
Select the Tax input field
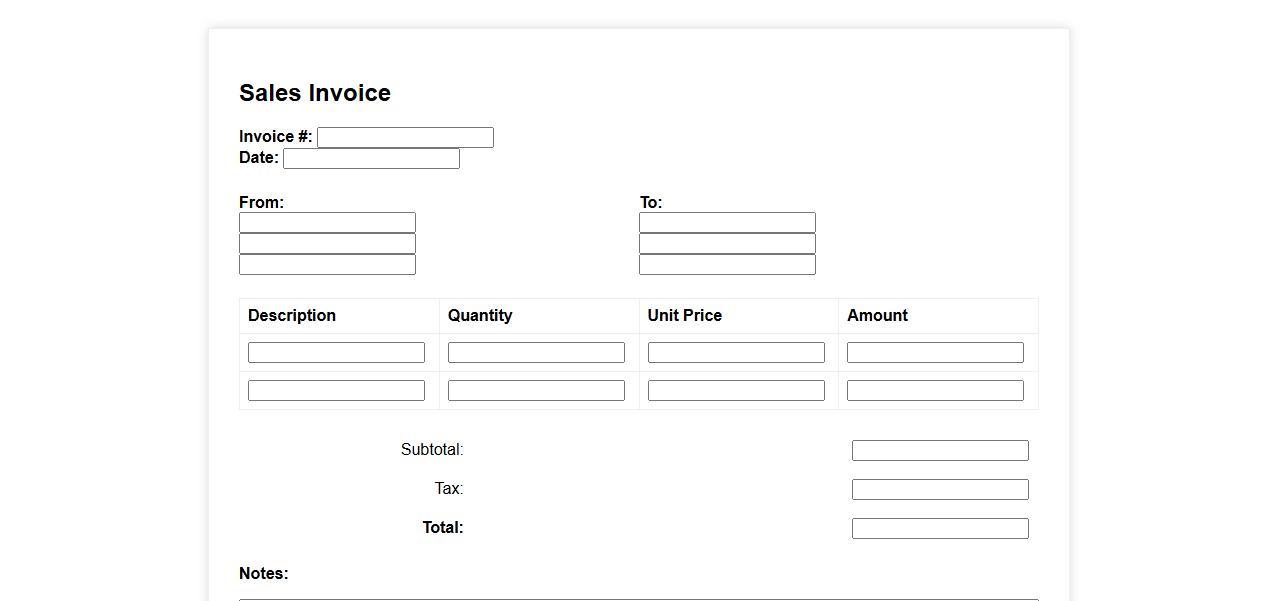click(940, 489)
